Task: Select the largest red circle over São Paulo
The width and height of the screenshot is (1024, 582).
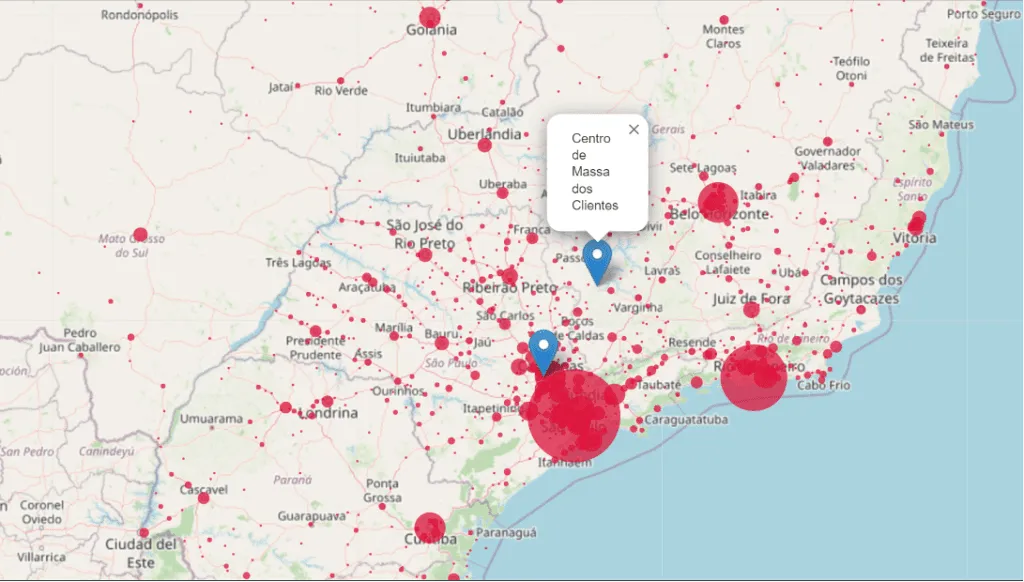Action: point(573,416)
